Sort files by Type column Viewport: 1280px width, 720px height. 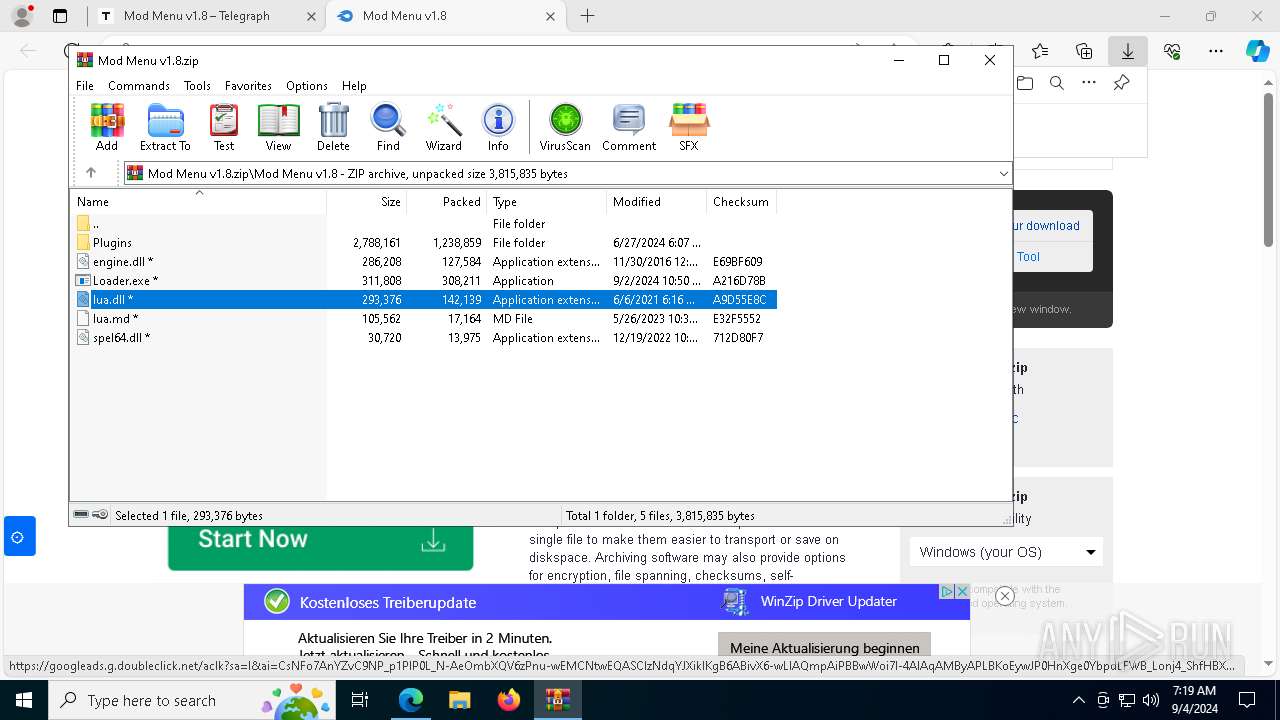pos(546,202)
